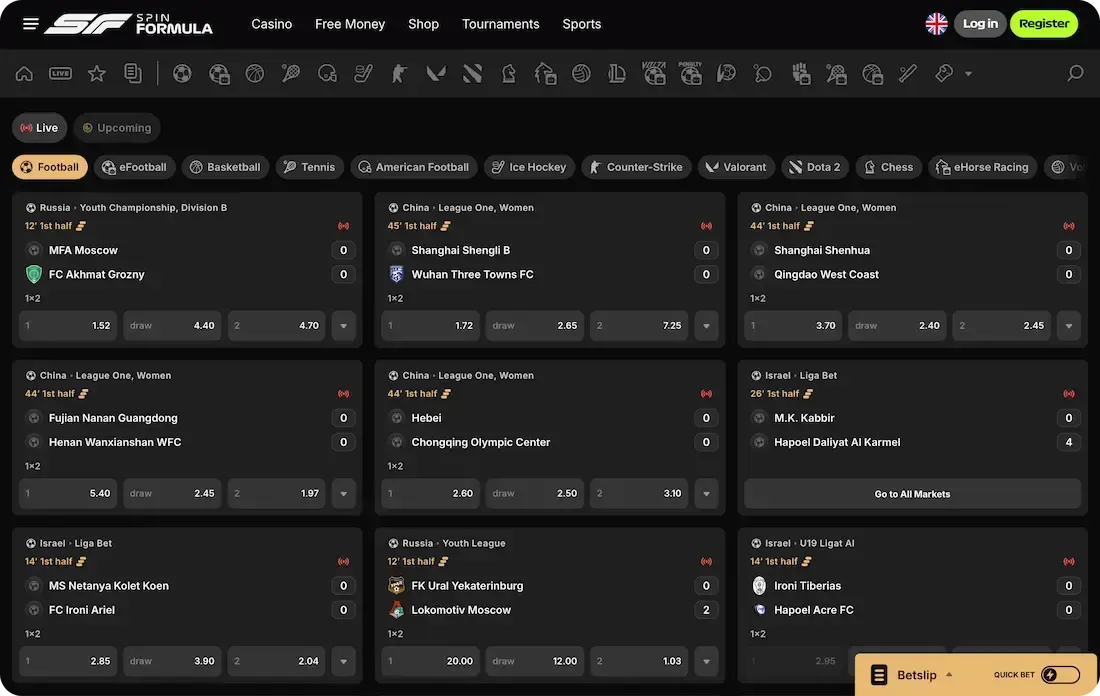The image size is (1100, 696).
Task: Bet on Lokomotiv Moscow win at 1.03
Action: coord(639,661)
